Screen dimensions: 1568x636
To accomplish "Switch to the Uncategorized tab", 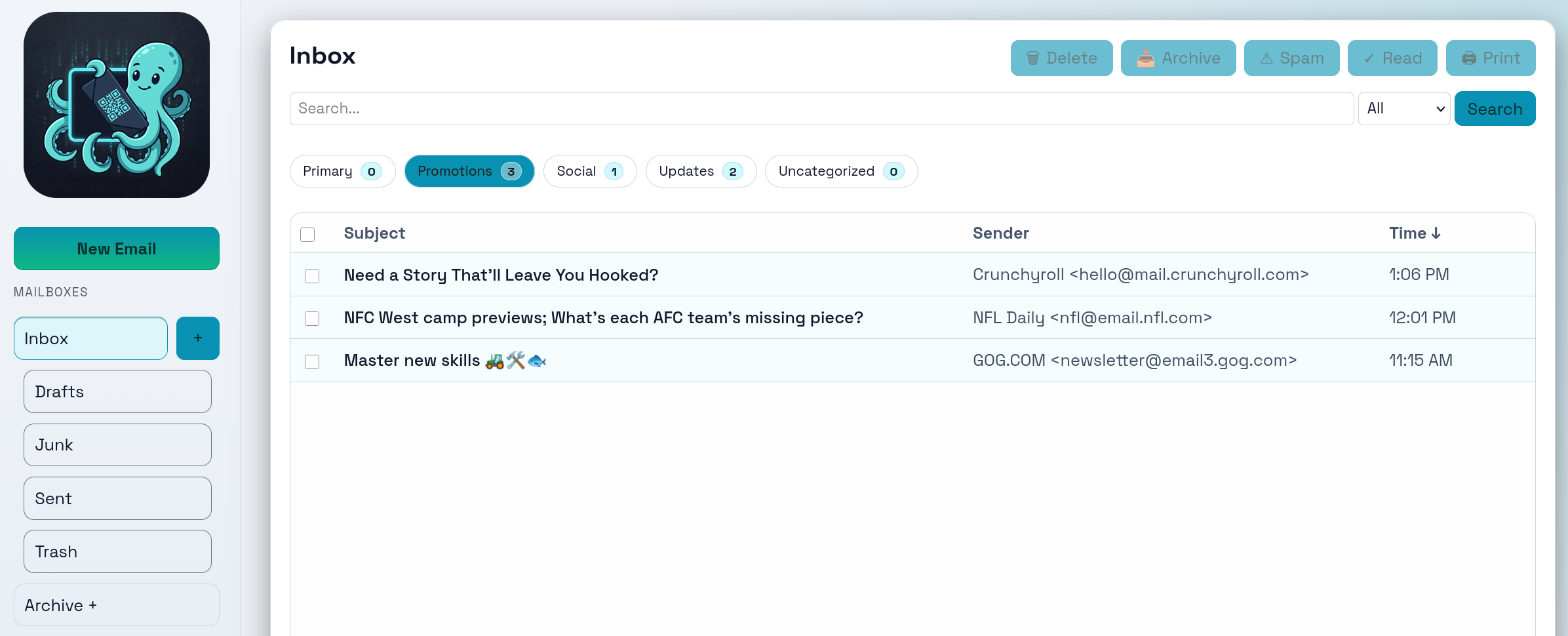I will (841, 171).
